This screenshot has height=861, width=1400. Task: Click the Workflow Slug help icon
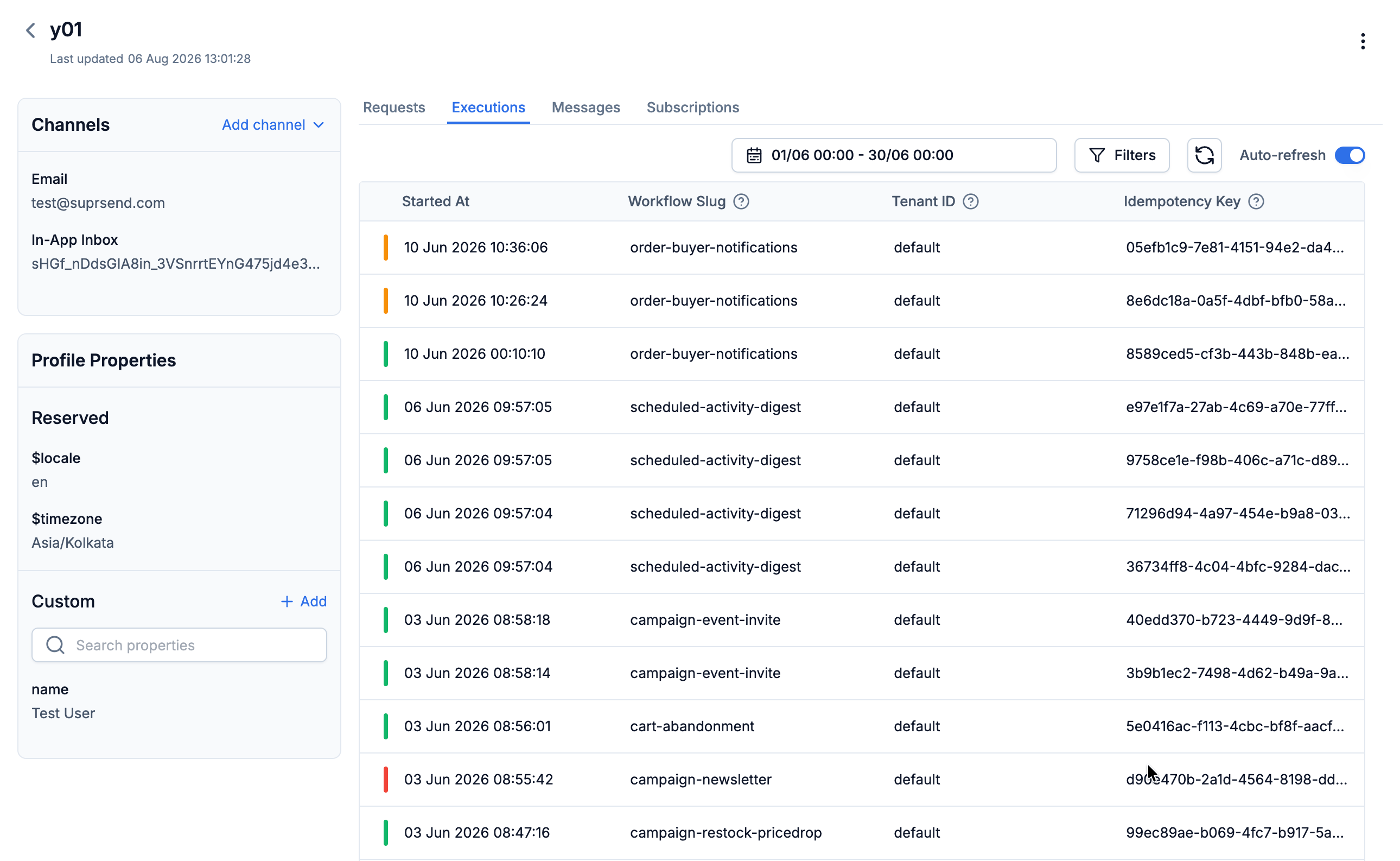[741, 201]
